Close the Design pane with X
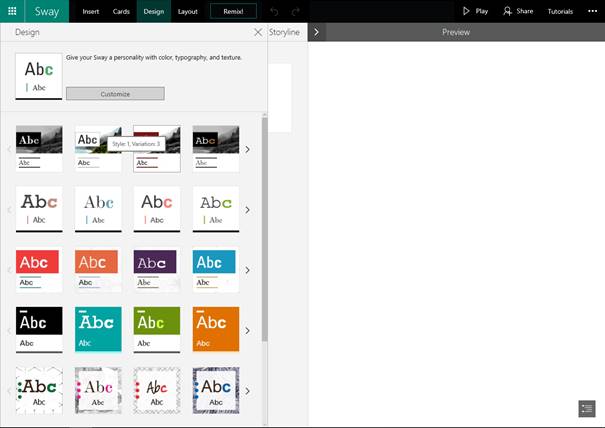This screenshot has width=605, height=428. [258, 32]
